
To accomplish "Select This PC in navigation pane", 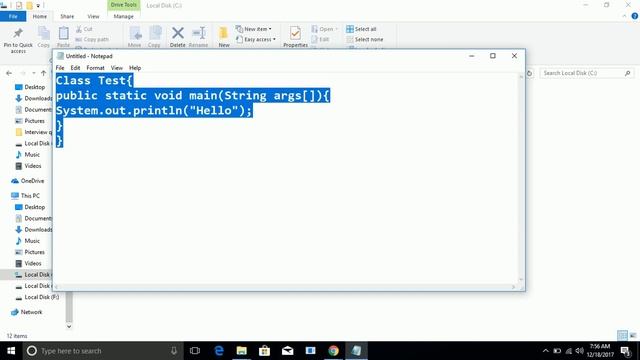I will pyautogui.click(x=25, y=196).
